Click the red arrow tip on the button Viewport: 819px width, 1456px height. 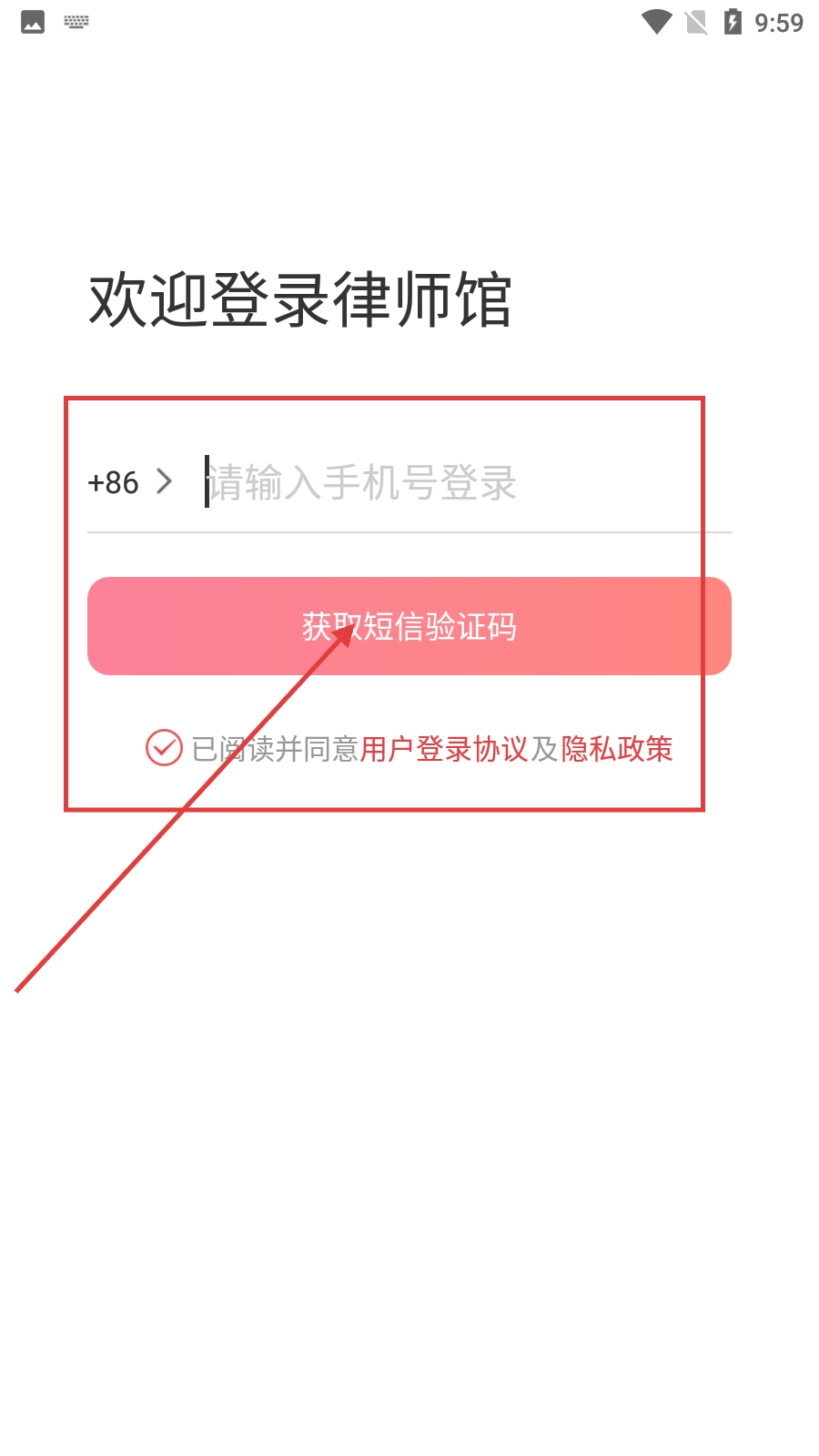pyautogui.click(x=345, y=632)
